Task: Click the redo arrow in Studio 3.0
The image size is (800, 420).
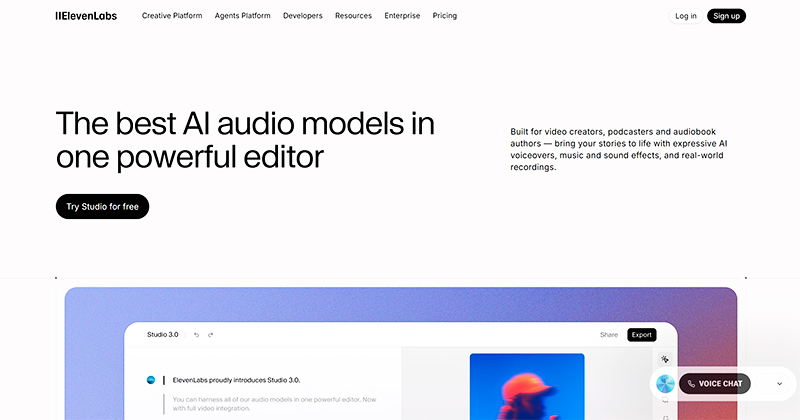Action: point(211,335)
